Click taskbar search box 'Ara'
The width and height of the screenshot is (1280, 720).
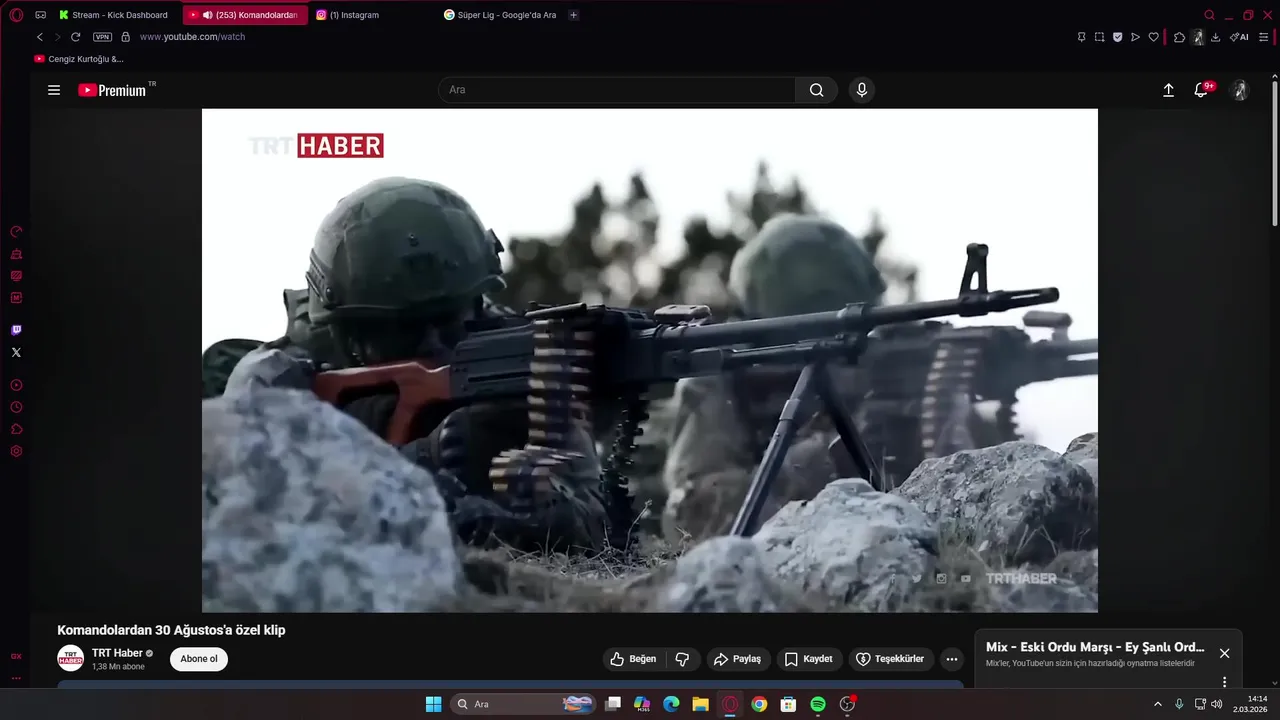[x=523, y=704]
